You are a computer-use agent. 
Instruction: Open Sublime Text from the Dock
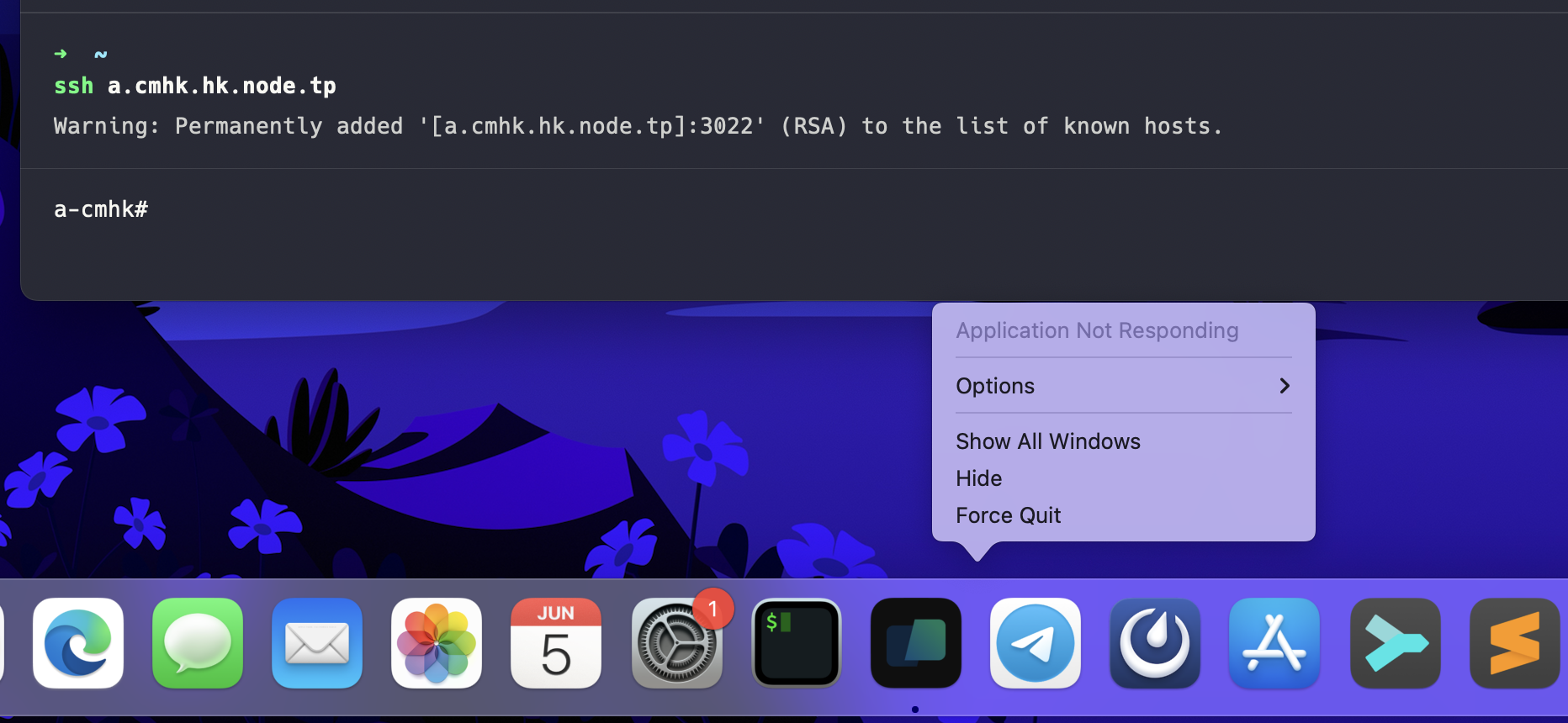1515,643
